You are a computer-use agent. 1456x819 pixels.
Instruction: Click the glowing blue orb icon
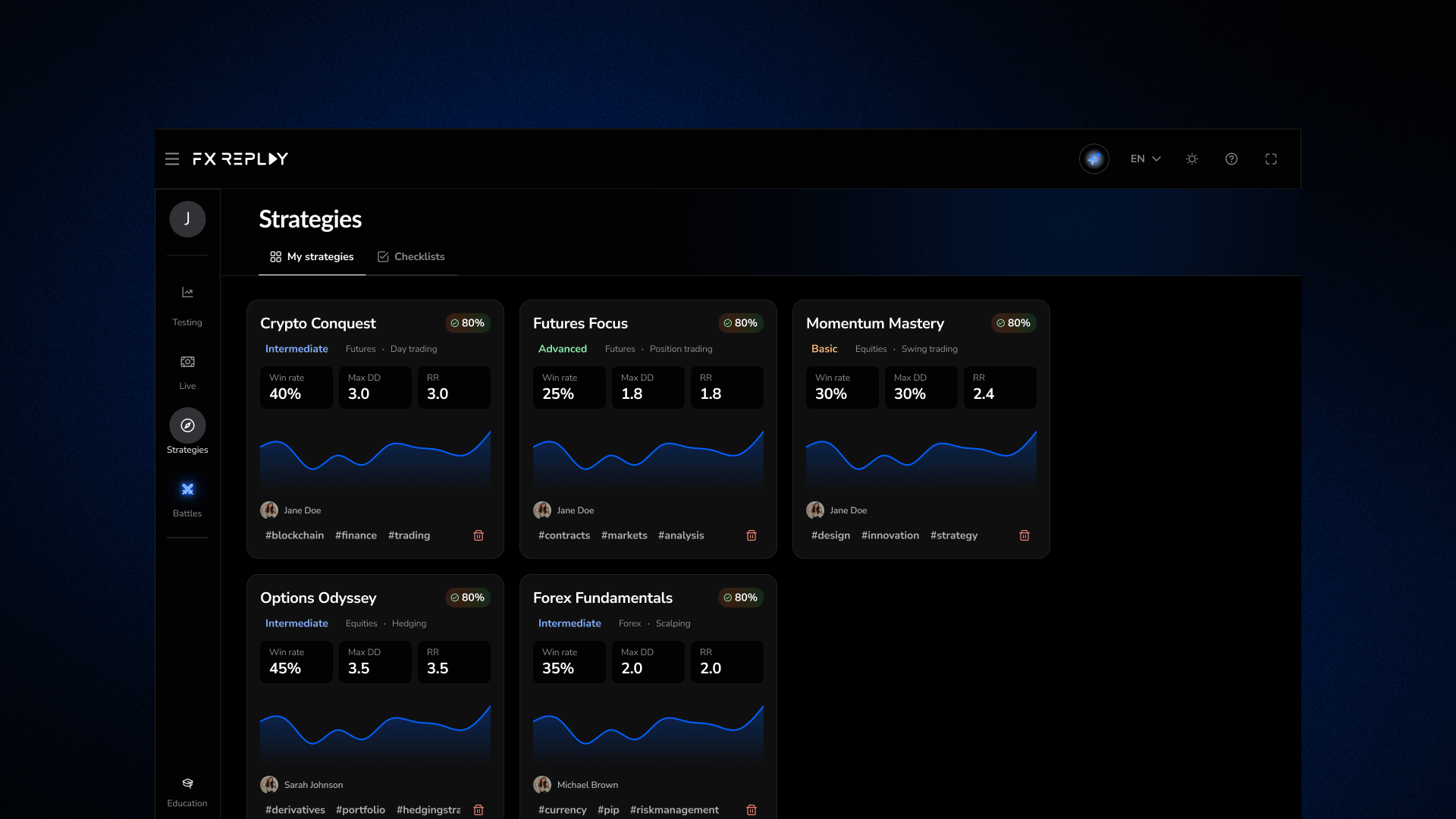click(x=1094, y=159)
